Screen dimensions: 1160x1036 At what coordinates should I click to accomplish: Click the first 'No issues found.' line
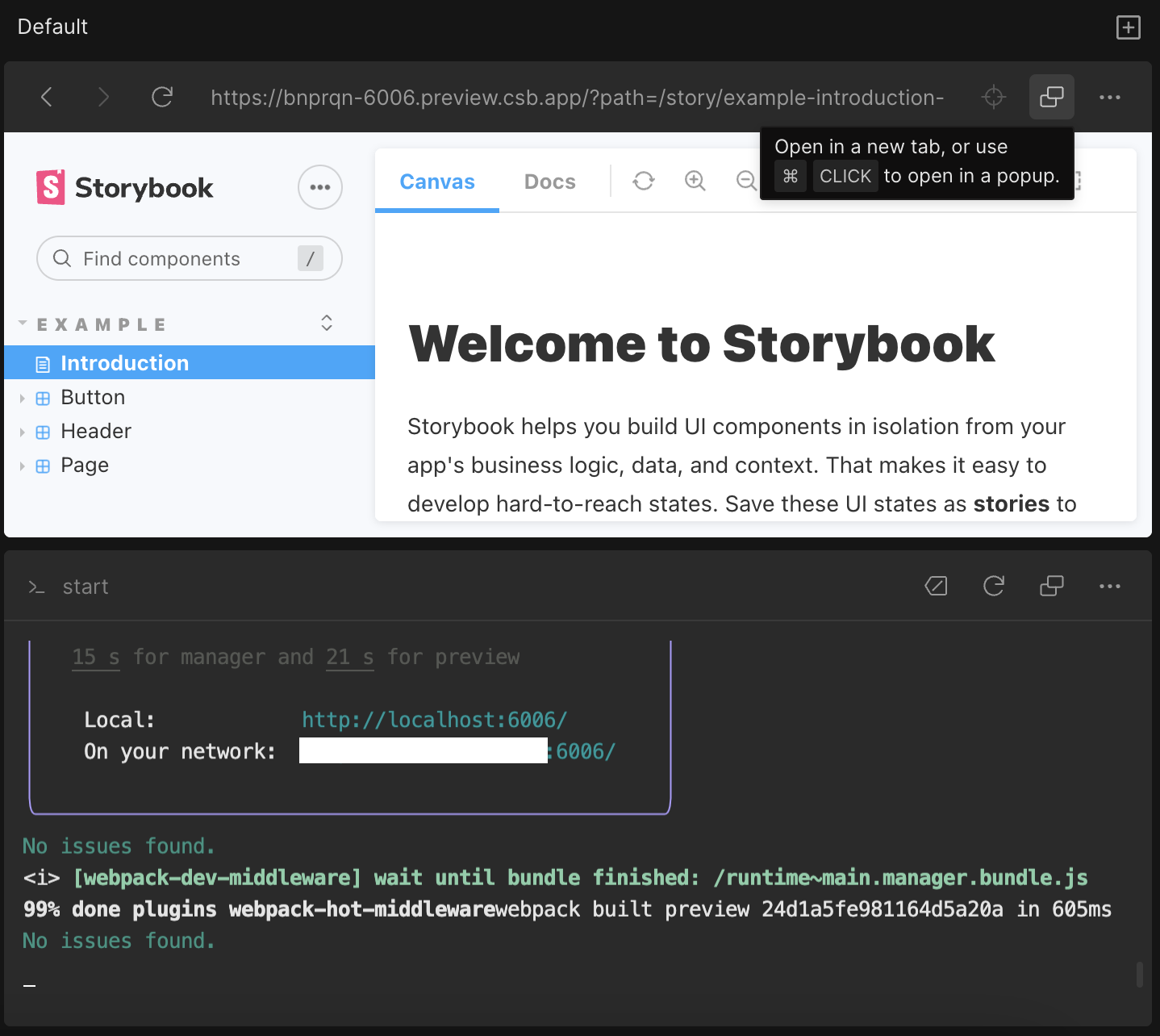pos(119,846)
